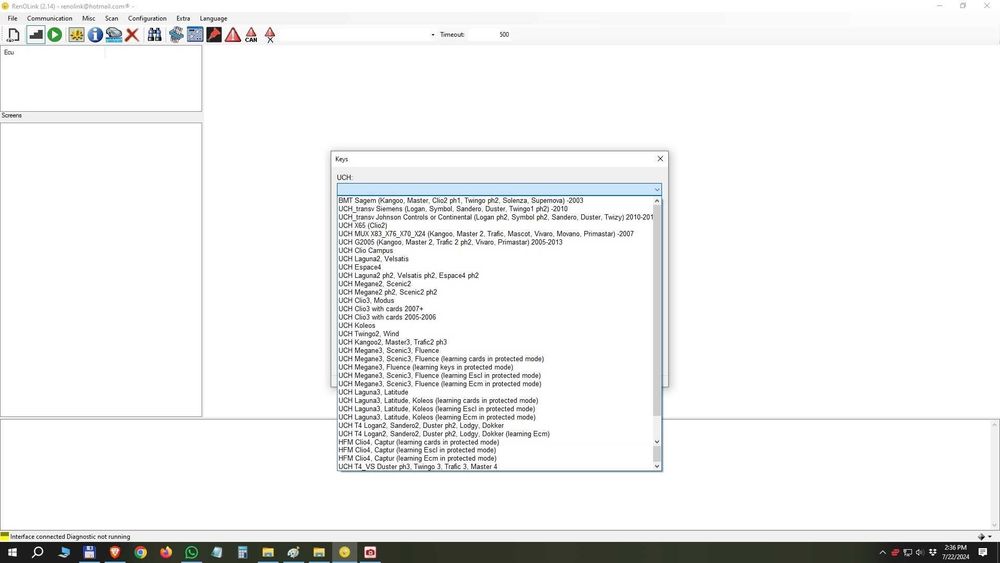Choose UCH T4 Logan2, Sandero2 (learning Ecm)

(444, 434)
